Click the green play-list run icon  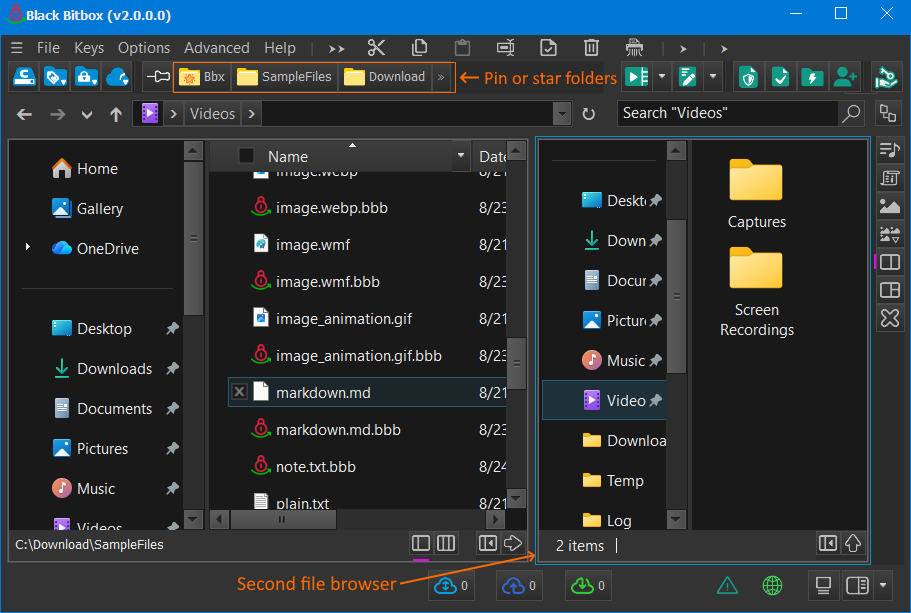coord(637,77)
